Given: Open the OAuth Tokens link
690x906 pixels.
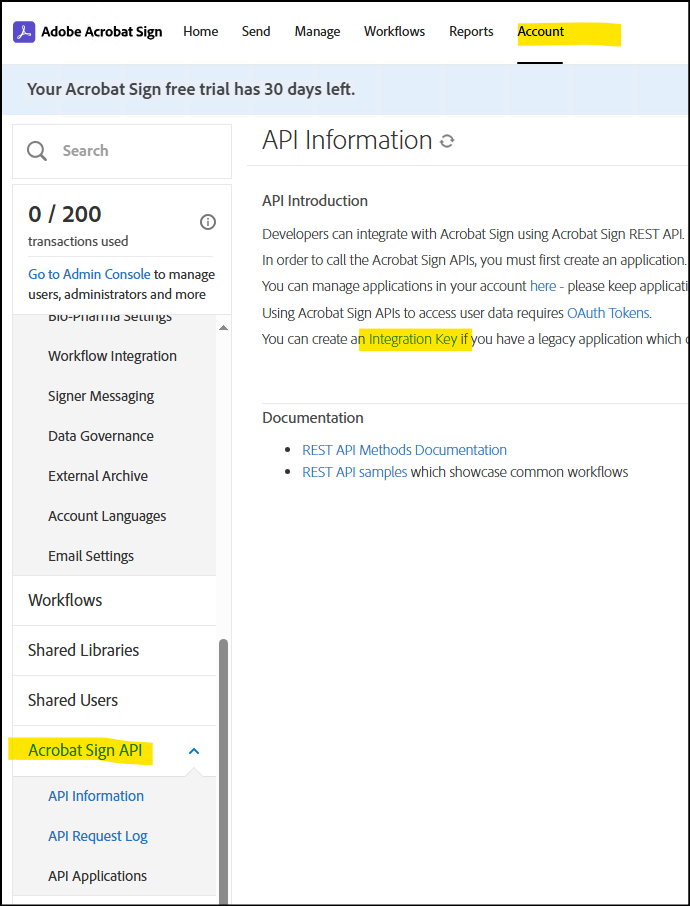Looking at the screenshot, I should (608, 313).
